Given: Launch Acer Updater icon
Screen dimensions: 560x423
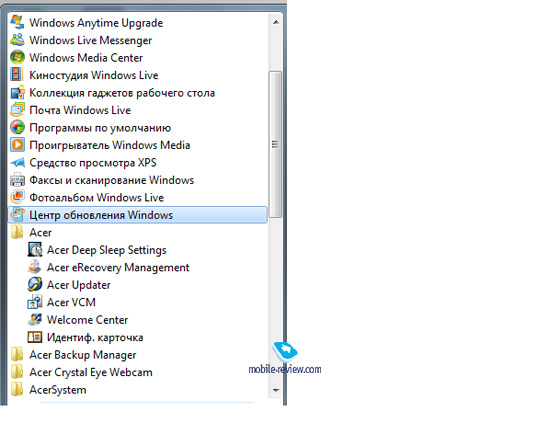Looking at the screenshot, I should 35,284.
